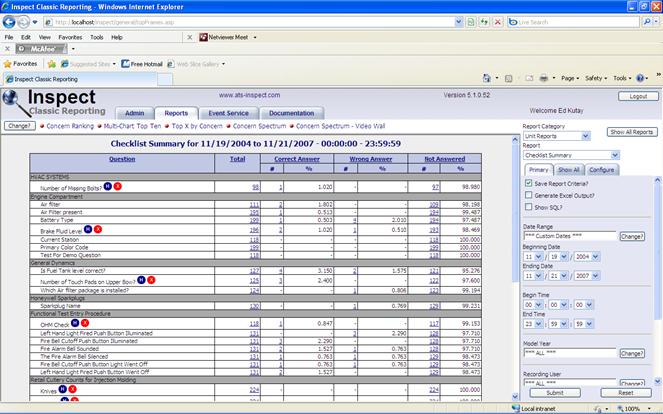Enable Generate Excel Output checkbox
This screenshot has height=414, width=663.
pyautogui.click(x=529, y=195)
